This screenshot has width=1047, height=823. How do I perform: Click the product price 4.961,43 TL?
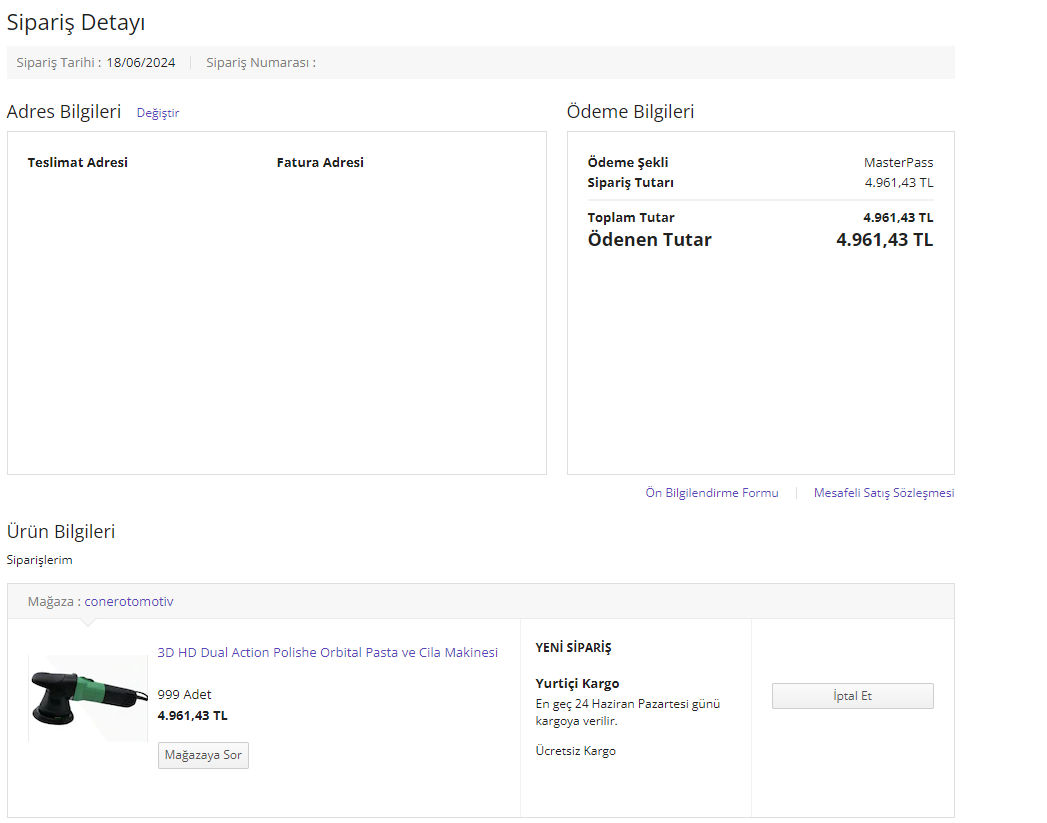192,716
